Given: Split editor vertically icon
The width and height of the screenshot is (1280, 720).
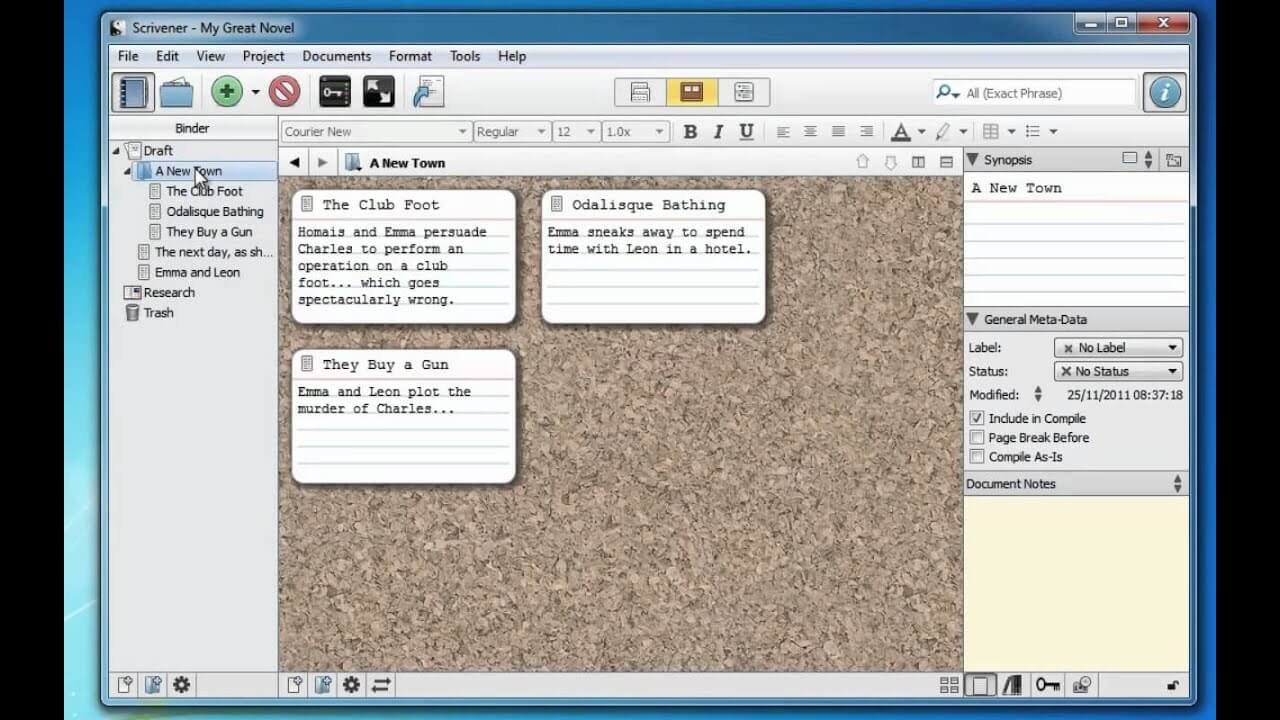Looking at the screenshot, I should click(x=918, y=162).
